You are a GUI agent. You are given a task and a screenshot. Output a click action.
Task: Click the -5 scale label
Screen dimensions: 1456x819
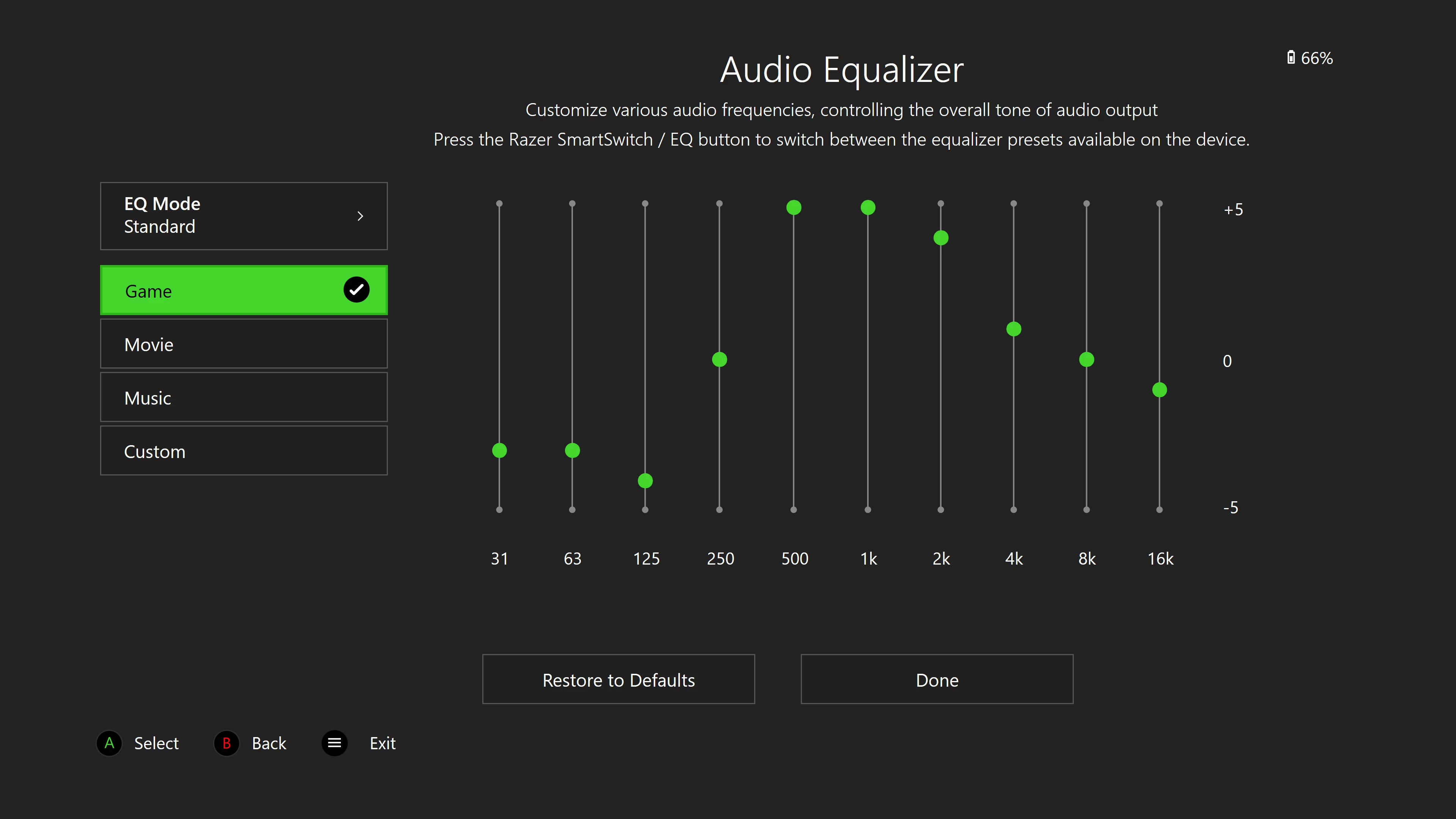pyautogui.click(x=1230, y=508)
